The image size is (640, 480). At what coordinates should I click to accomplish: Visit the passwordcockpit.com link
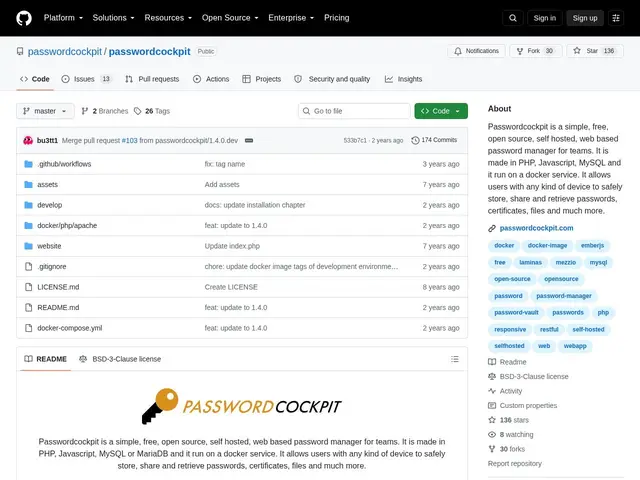[x=536, y=228]
